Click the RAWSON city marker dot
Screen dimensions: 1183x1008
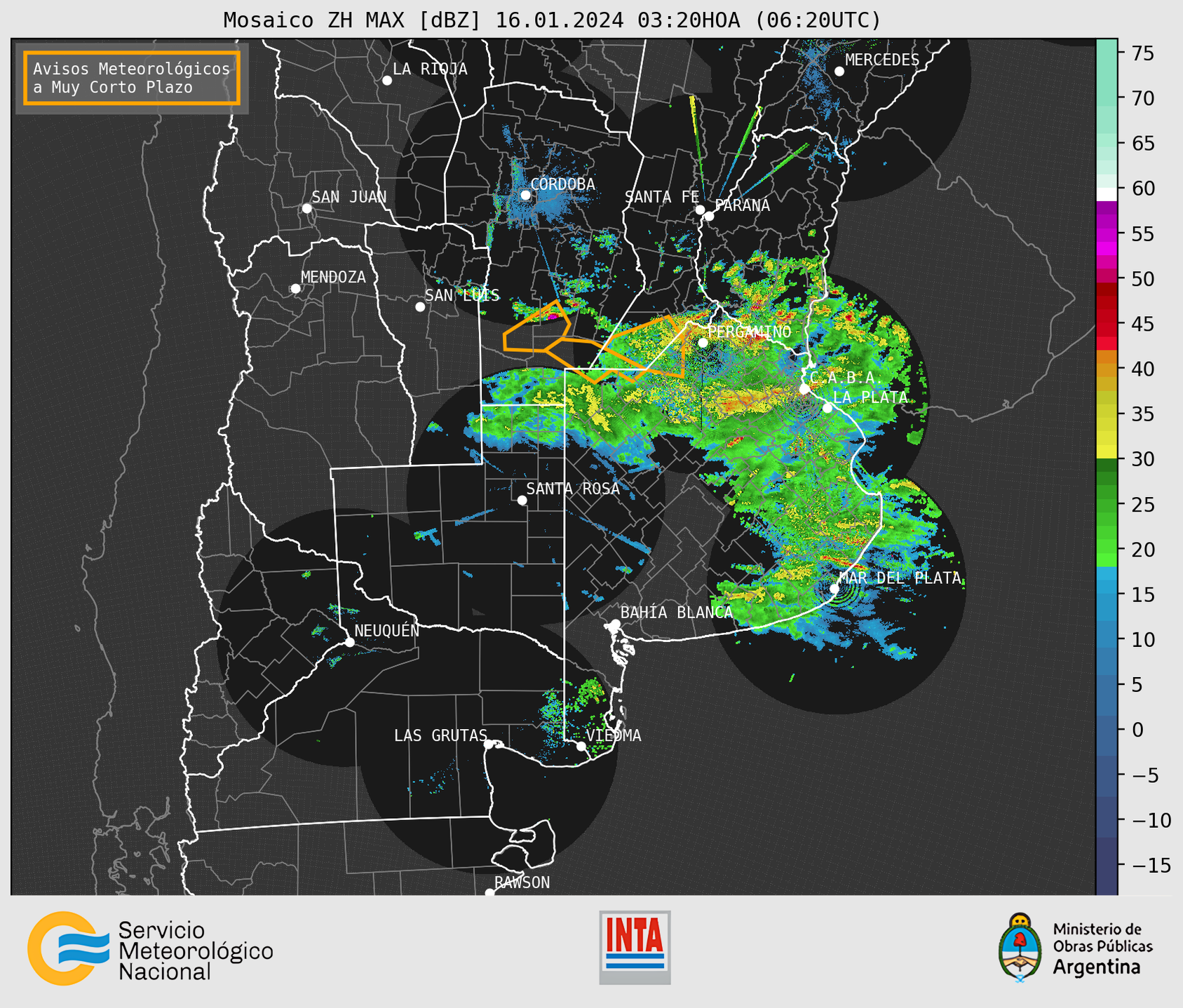489,892
